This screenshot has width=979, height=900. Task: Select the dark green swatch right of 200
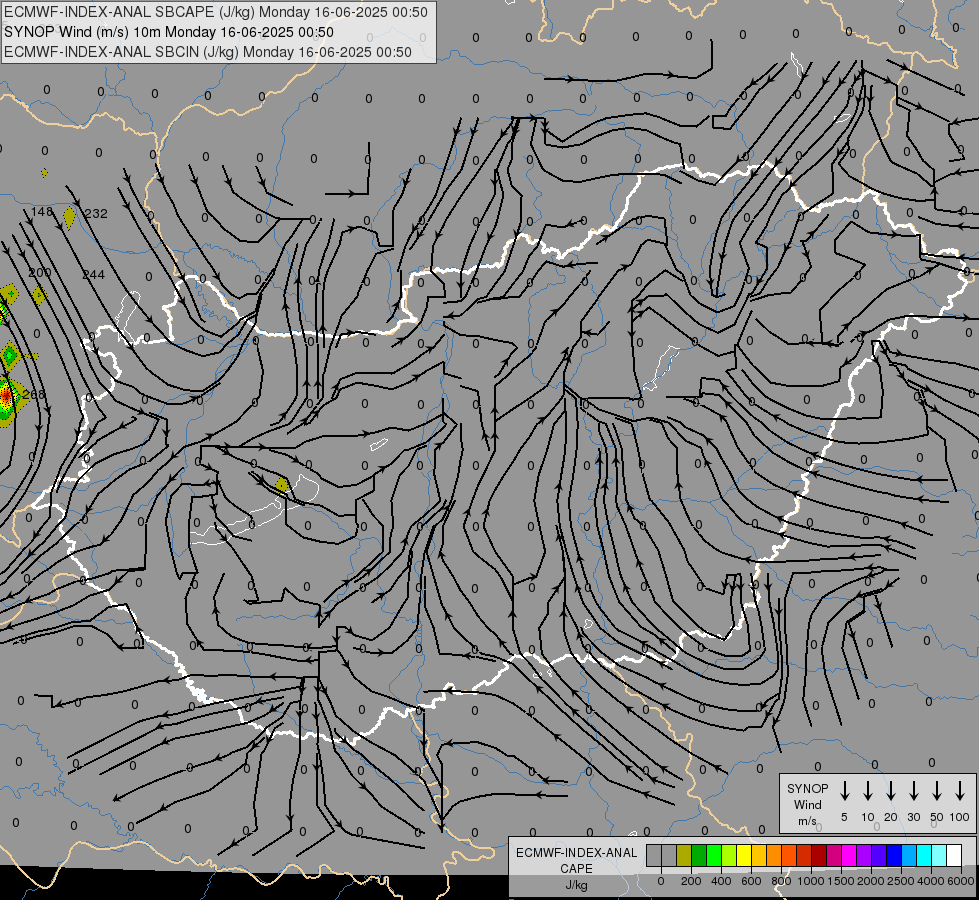tap(699, 855)
